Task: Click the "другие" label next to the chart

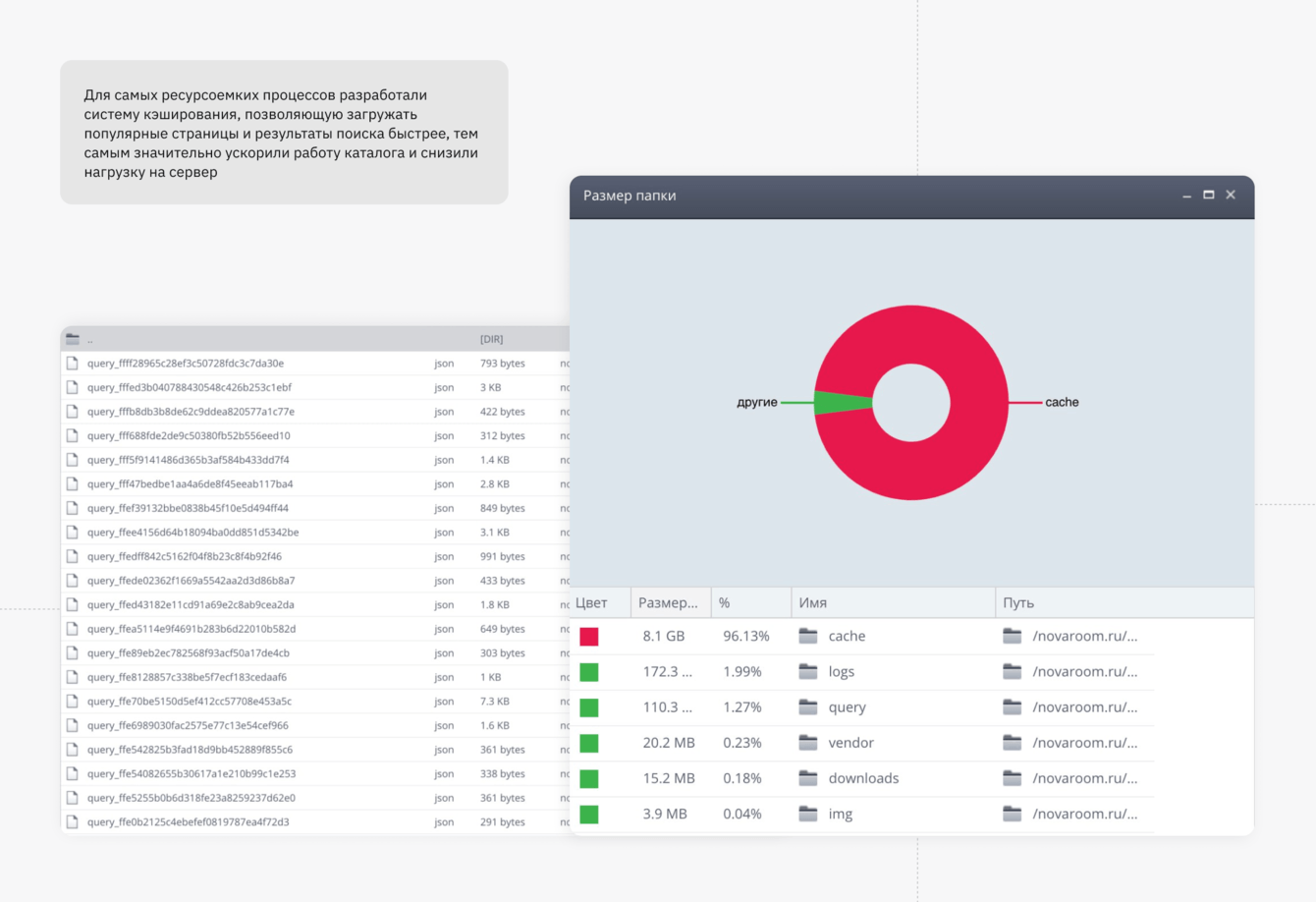Action: (757, 403)
